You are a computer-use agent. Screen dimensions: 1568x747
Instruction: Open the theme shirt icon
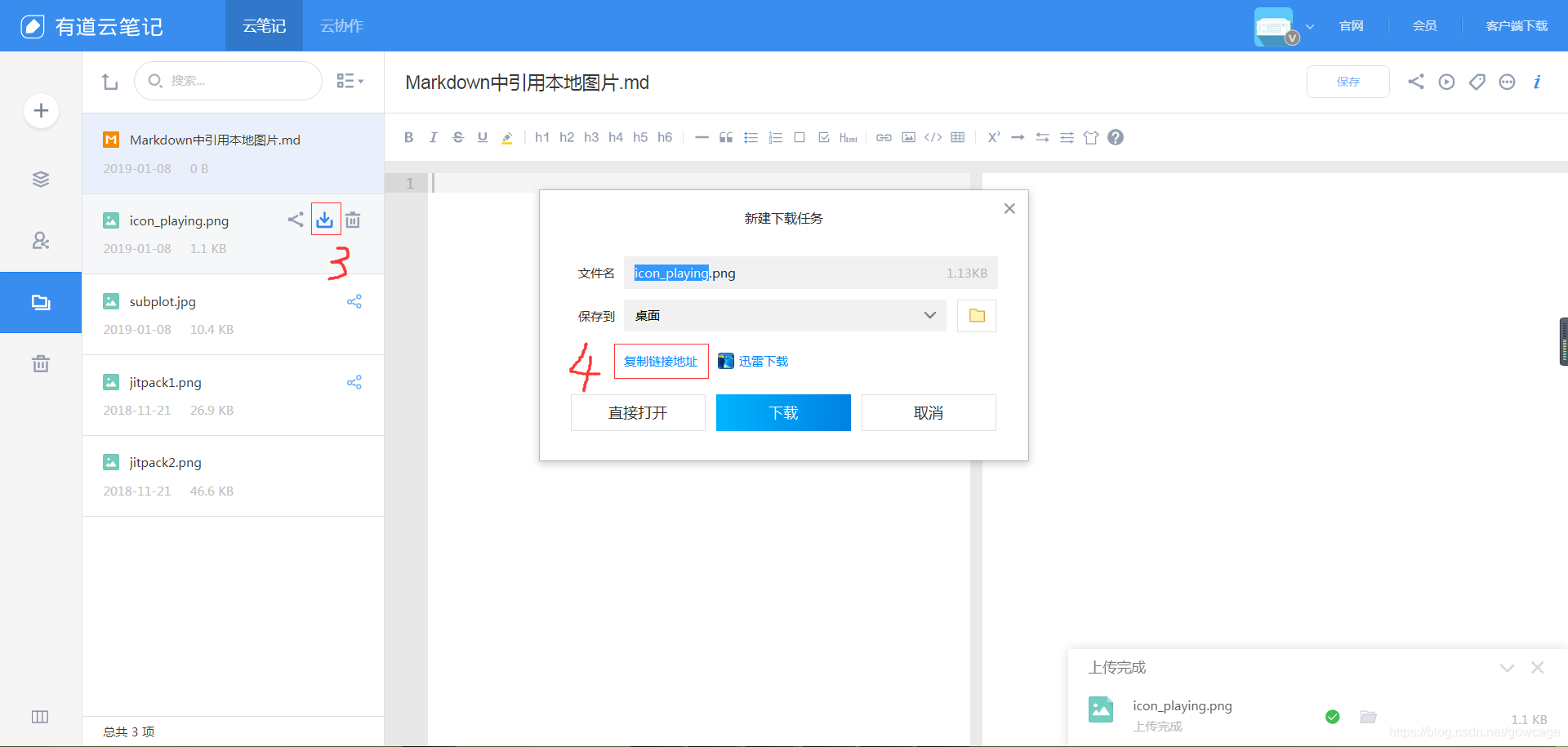point(1091,137)
